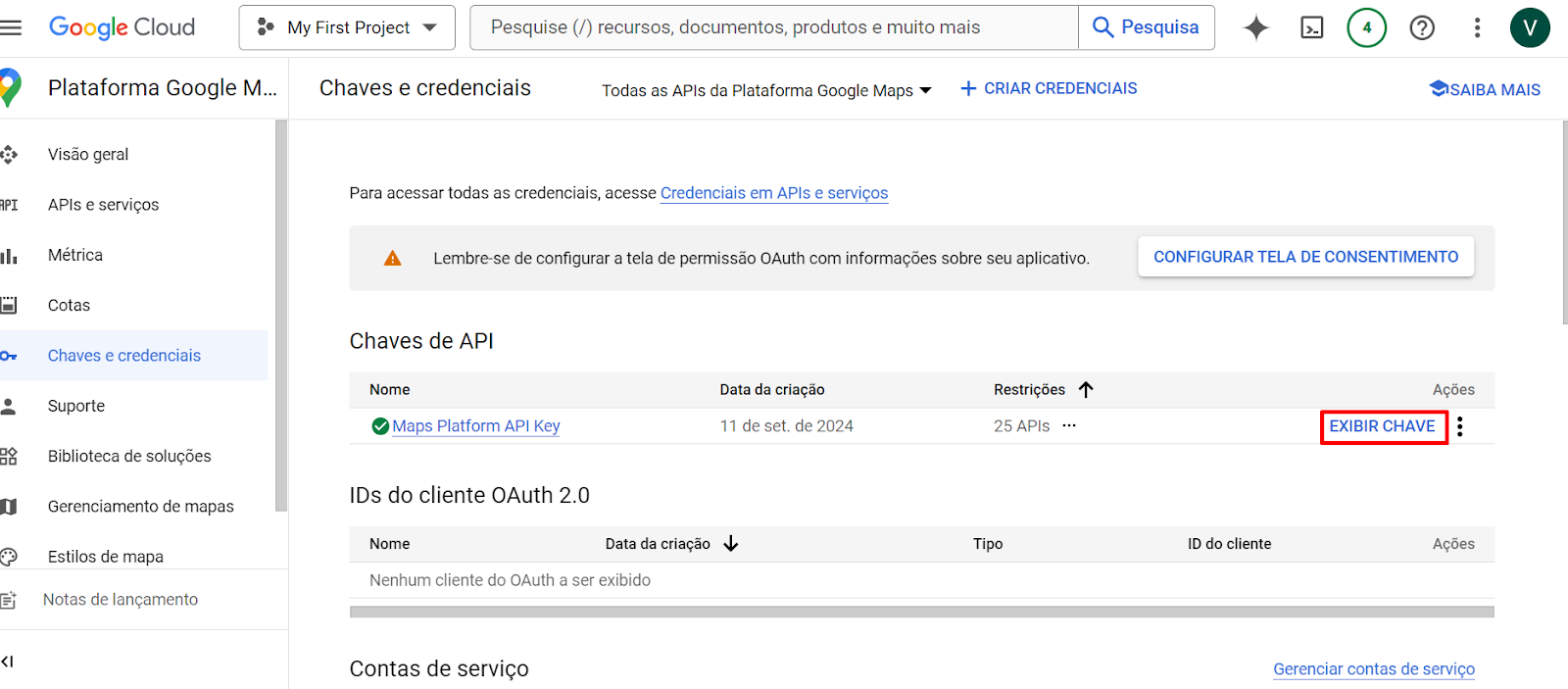Open the My First Project selector
Image resolution: width=1568 pixels, height=689 pixels.
click(x=347, y=27)
